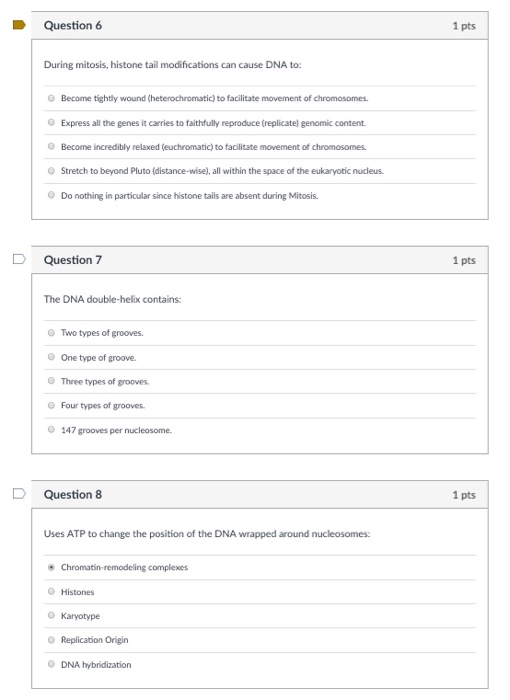The height and width of the screenshot is (700, 510).
Task: Unflag Question 6 using the filled flag icon
Action: tap(19, 25)
